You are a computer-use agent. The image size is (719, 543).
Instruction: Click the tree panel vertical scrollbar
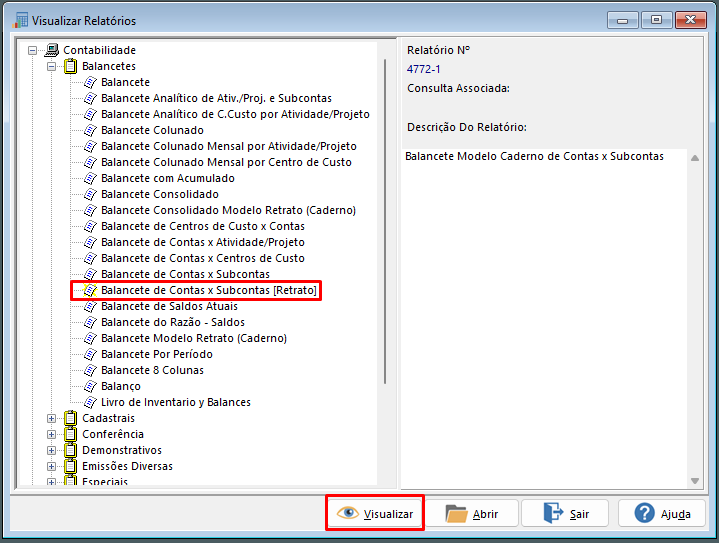click(x=385, y=222)
